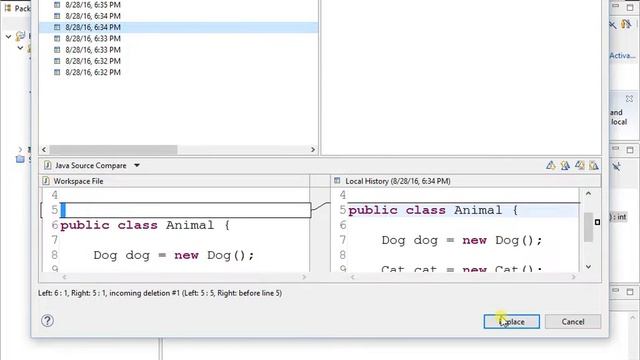Click 'Dog dog = new Dog();' in Local History pane
640x360 pixels.
(x=462, y=240)
